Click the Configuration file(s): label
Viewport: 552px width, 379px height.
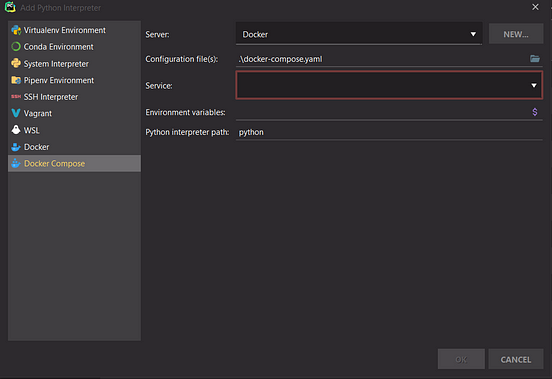pyautogui.click(x=182, y=59)
